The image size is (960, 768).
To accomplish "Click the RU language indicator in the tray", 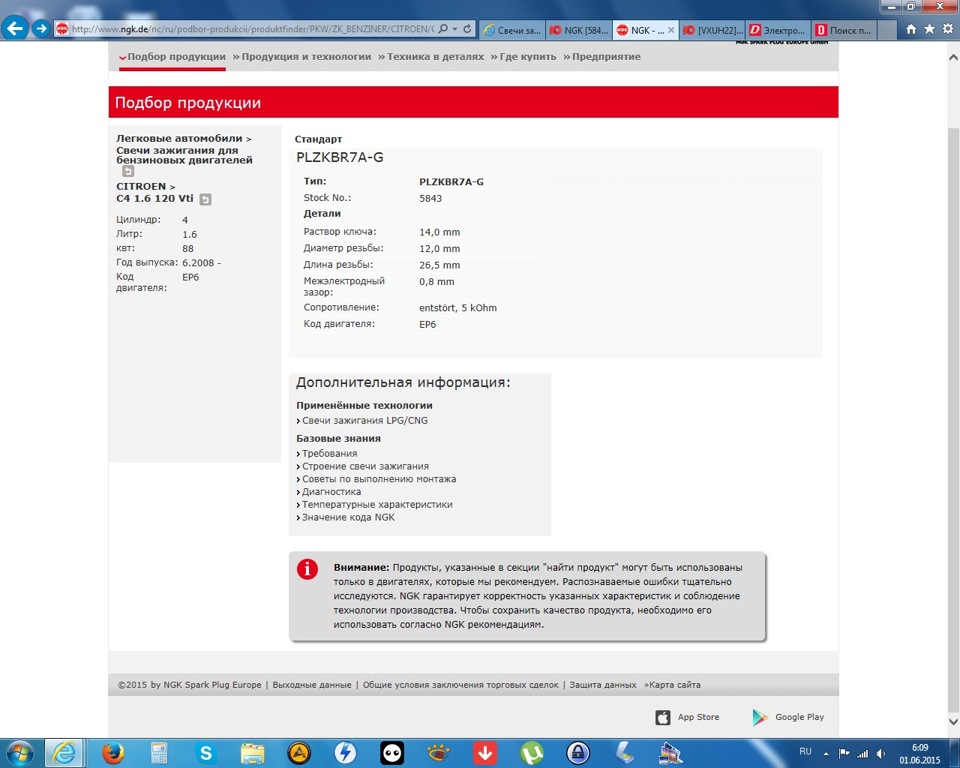I will click(805, 751).
